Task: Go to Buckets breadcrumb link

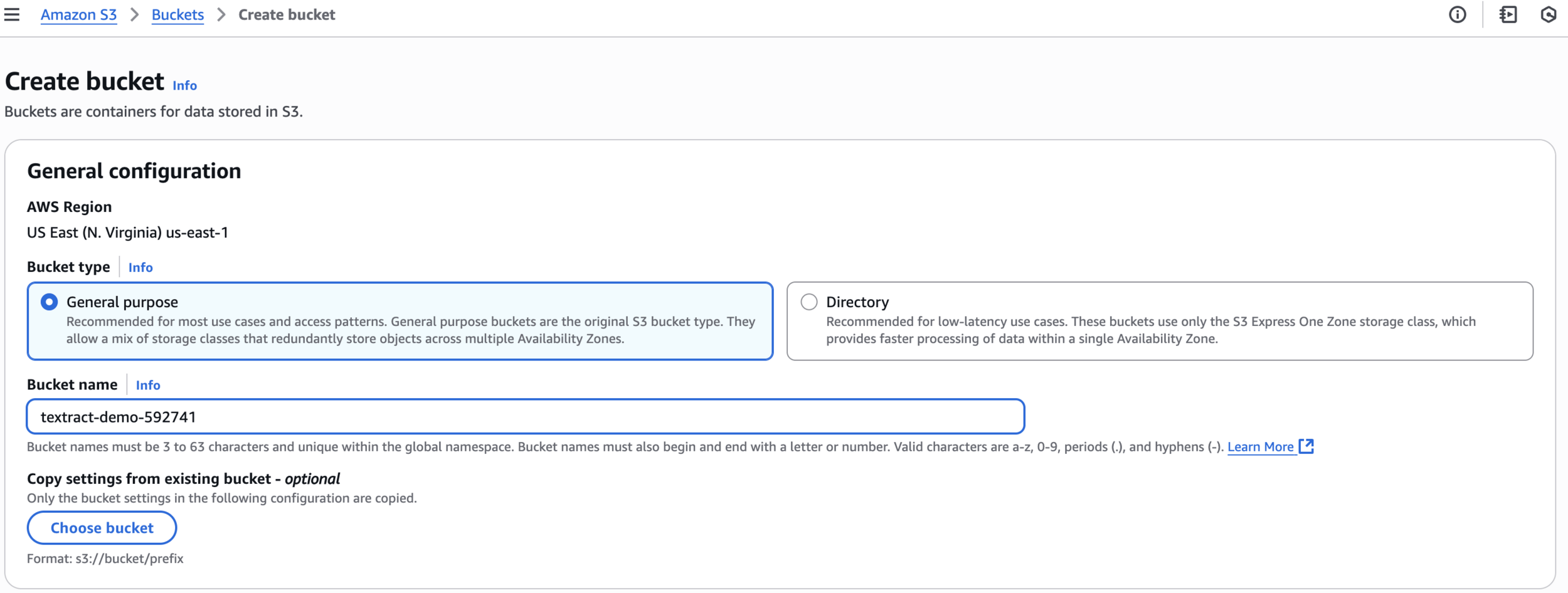Action: pyautogui.click(x=177, y=15)
